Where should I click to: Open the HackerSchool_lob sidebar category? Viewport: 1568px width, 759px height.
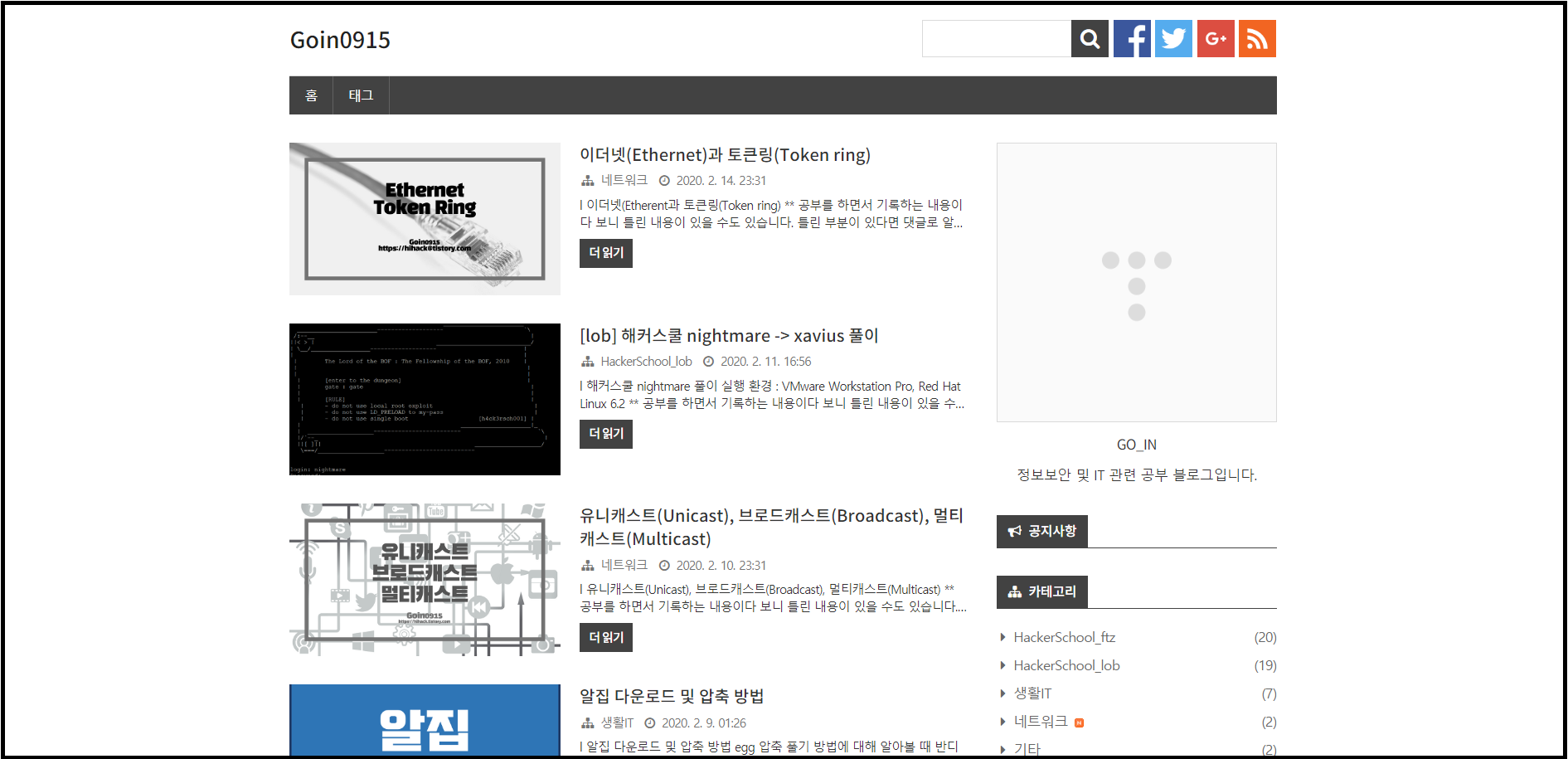tap(1066, 665)
